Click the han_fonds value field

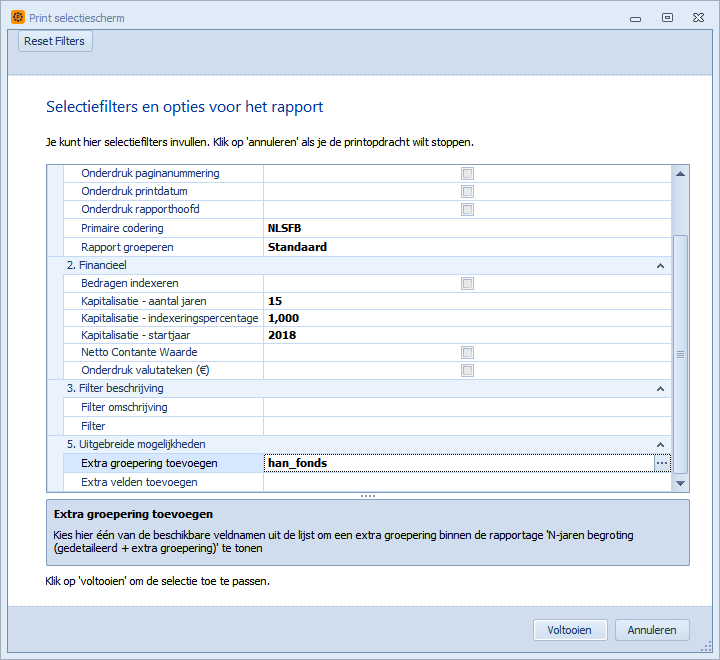(459, 463)
